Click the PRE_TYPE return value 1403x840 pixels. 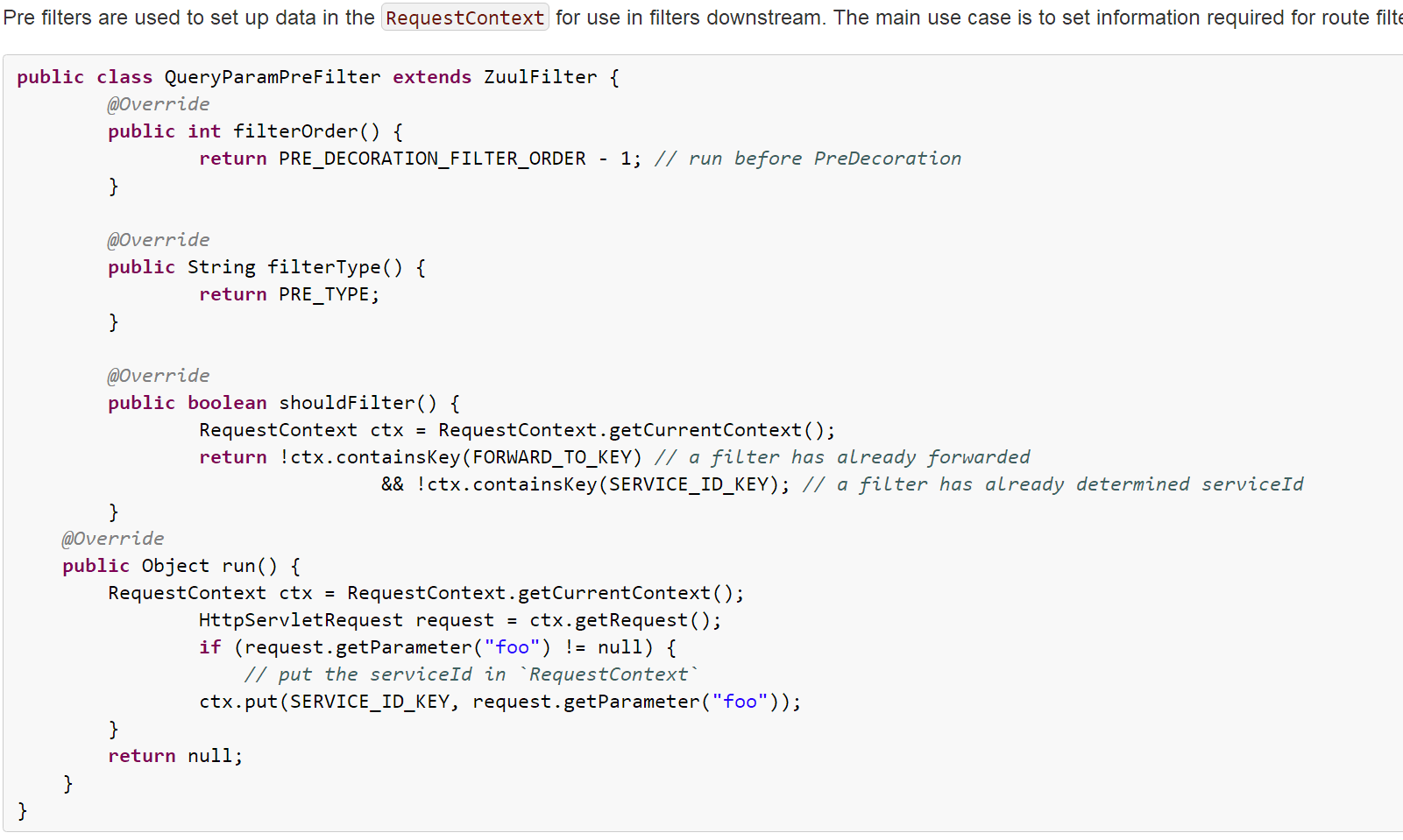324,294
